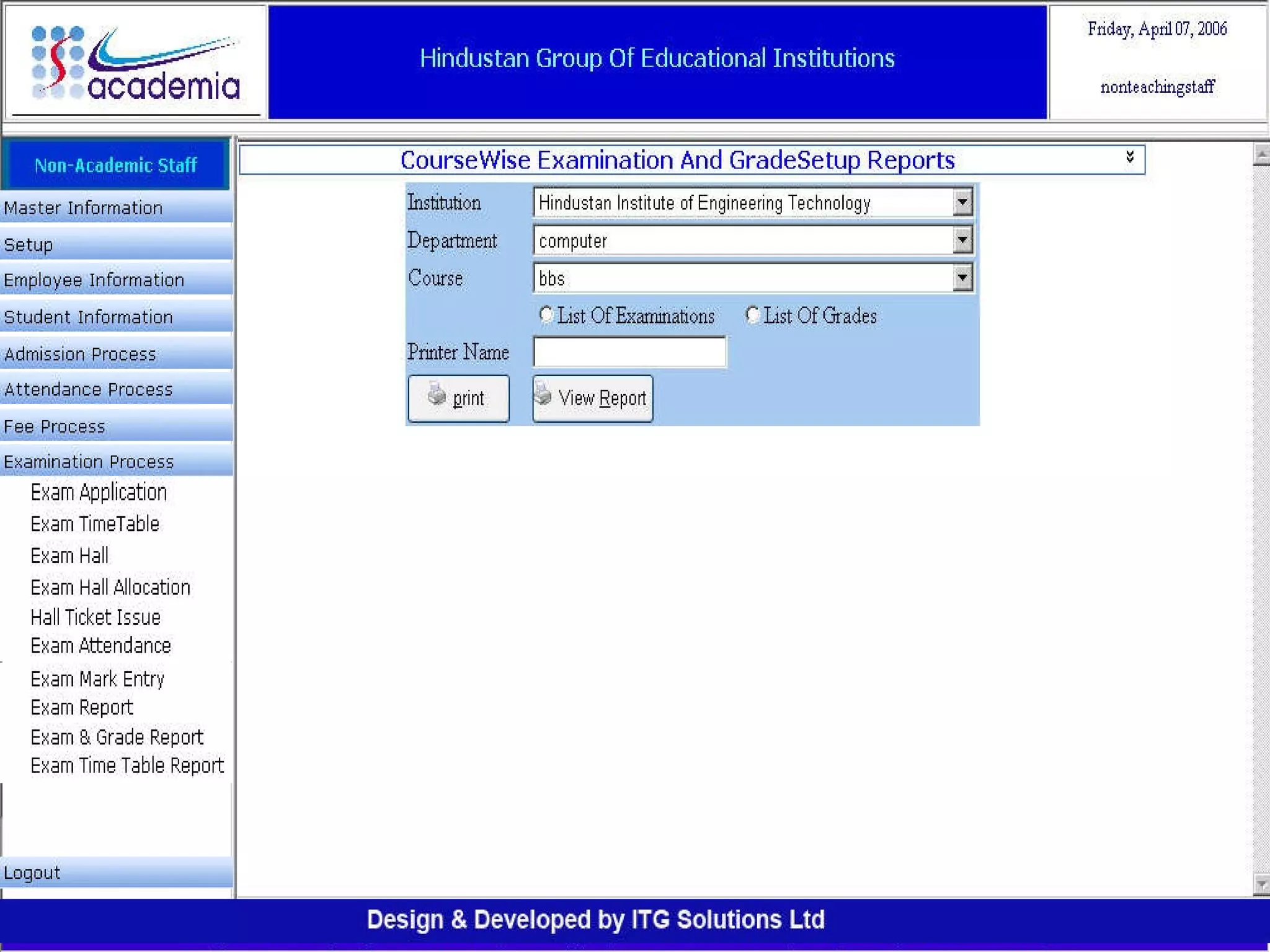
Task: Open the Exam Hall Allocation page
Action: [x=110, y=587]
